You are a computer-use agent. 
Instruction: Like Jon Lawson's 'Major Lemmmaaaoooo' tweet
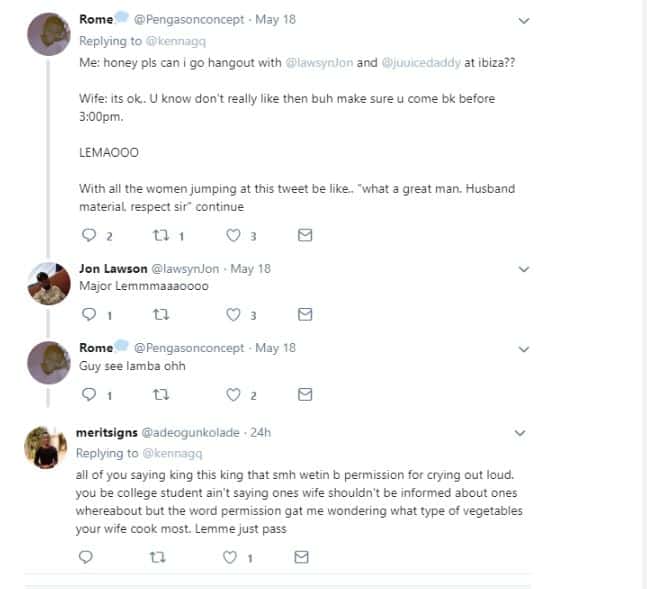point(234,314)
